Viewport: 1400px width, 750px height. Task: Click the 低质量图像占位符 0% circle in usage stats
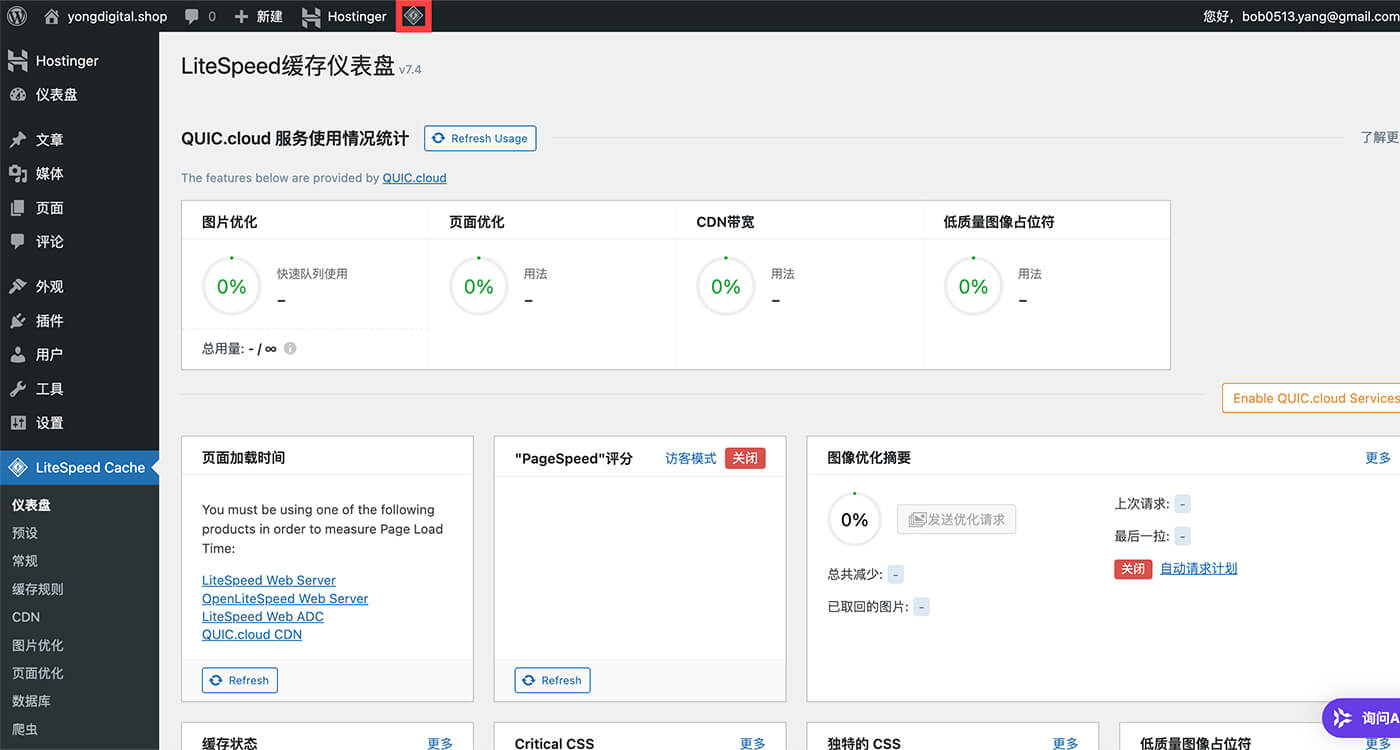(x=973, y=286)
